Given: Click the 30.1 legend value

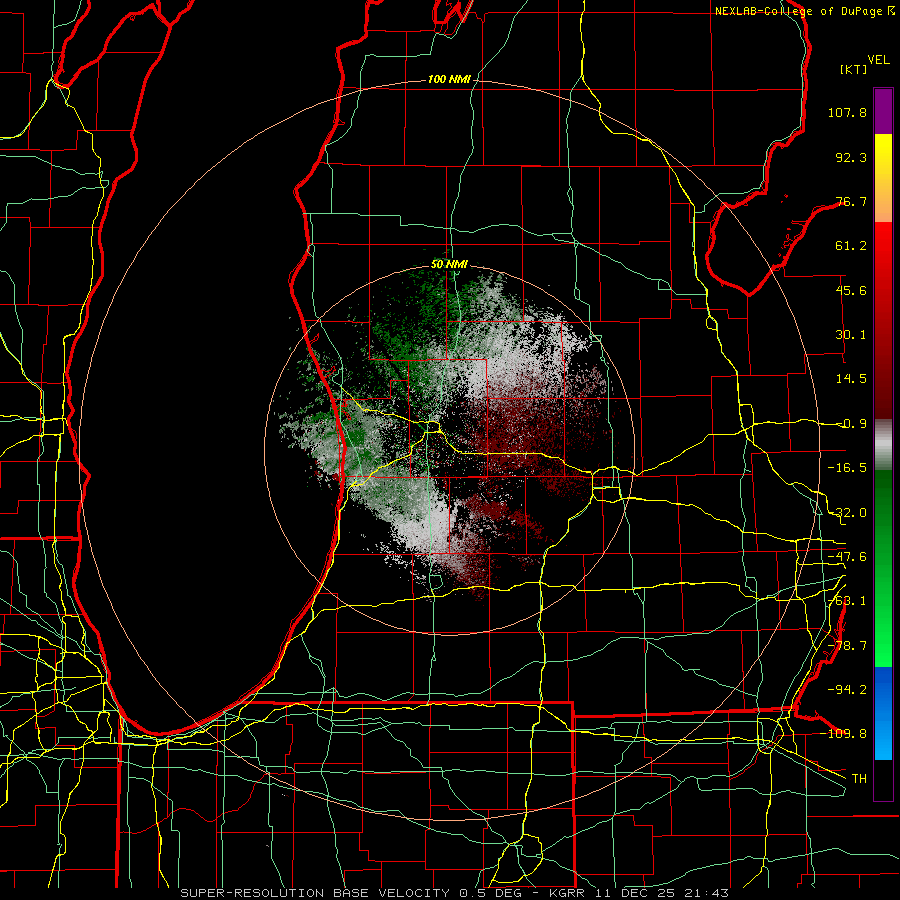Looking at the screenshot, I should [851, 335].
